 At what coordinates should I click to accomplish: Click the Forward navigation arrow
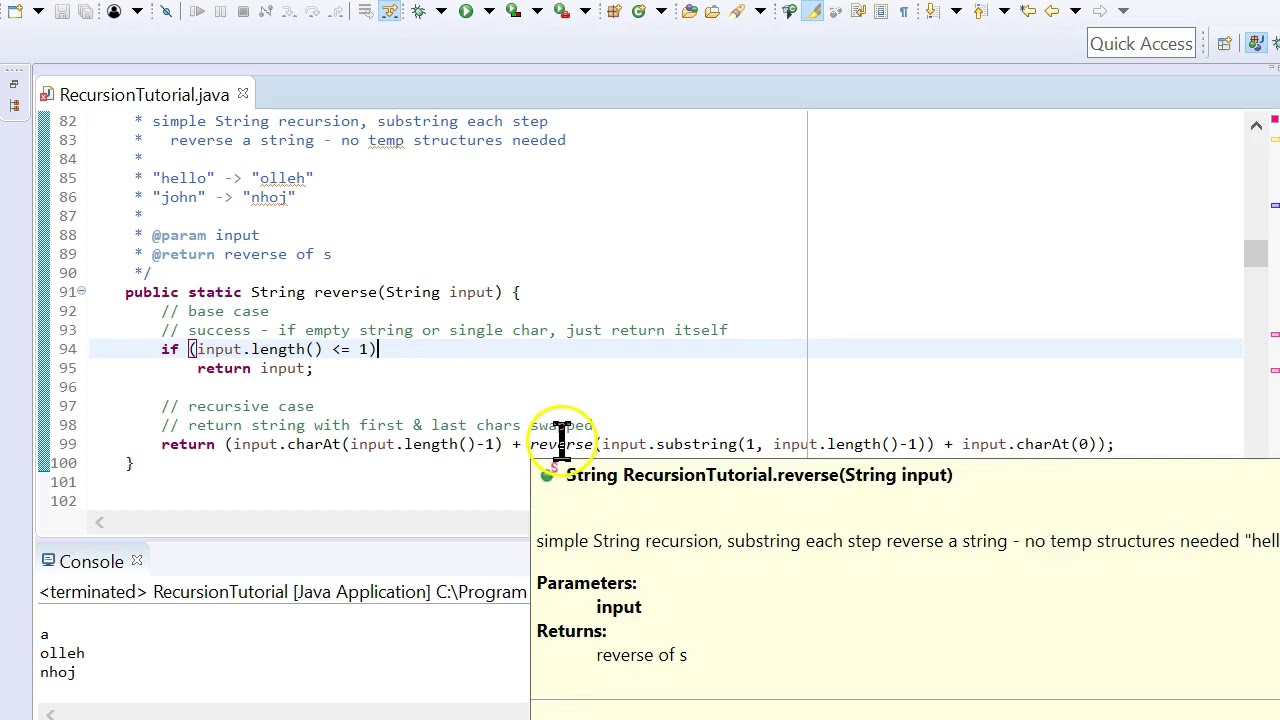[1100, 11]
